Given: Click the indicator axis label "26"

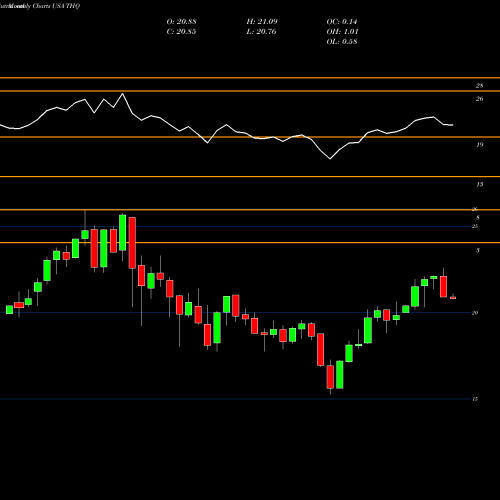Looking at the screenshot, I should (479, 99).
